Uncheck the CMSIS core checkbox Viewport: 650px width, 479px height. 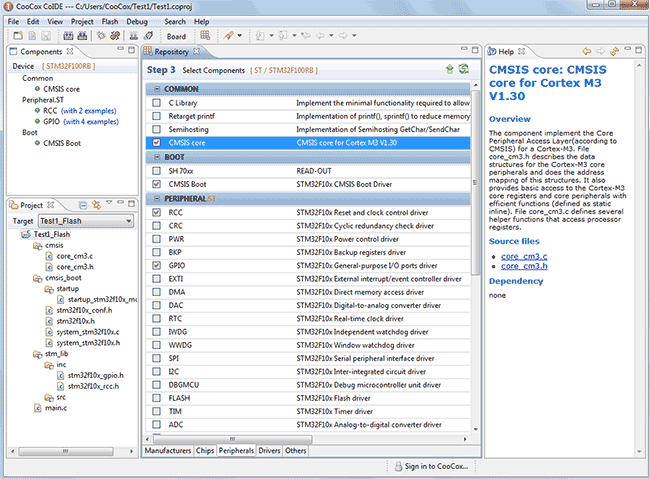point(156,143)
